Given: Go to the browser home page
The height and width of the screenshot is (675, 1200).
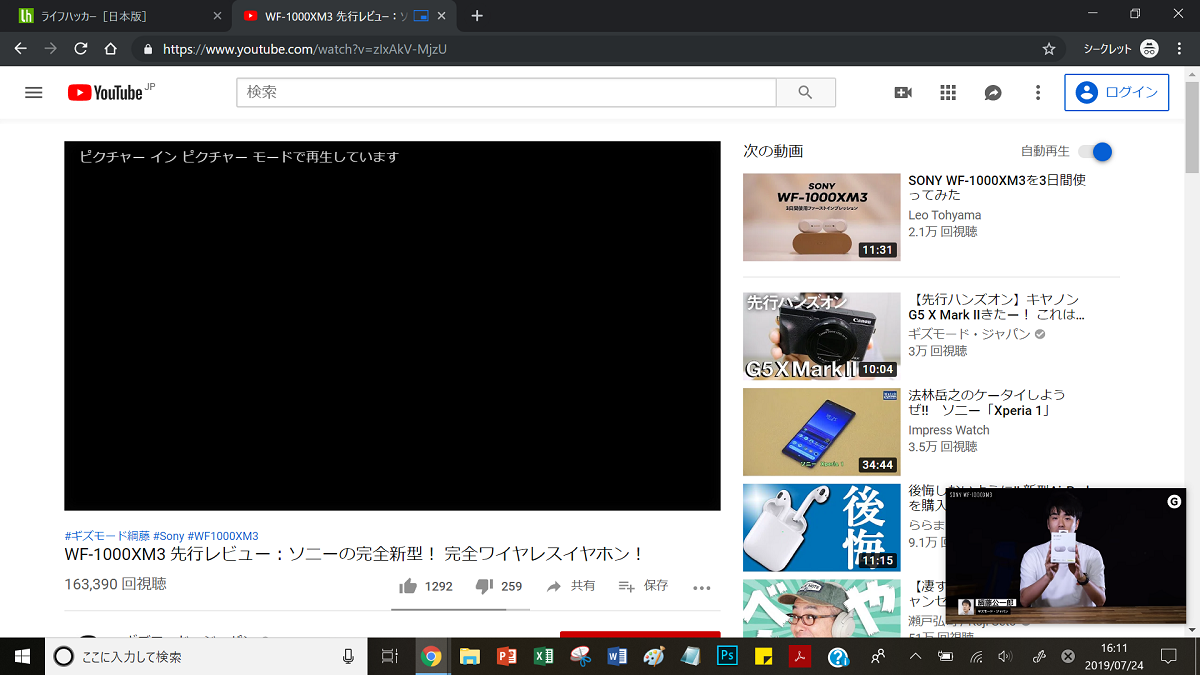Looking at the screenshot, I should coord(110,48).
